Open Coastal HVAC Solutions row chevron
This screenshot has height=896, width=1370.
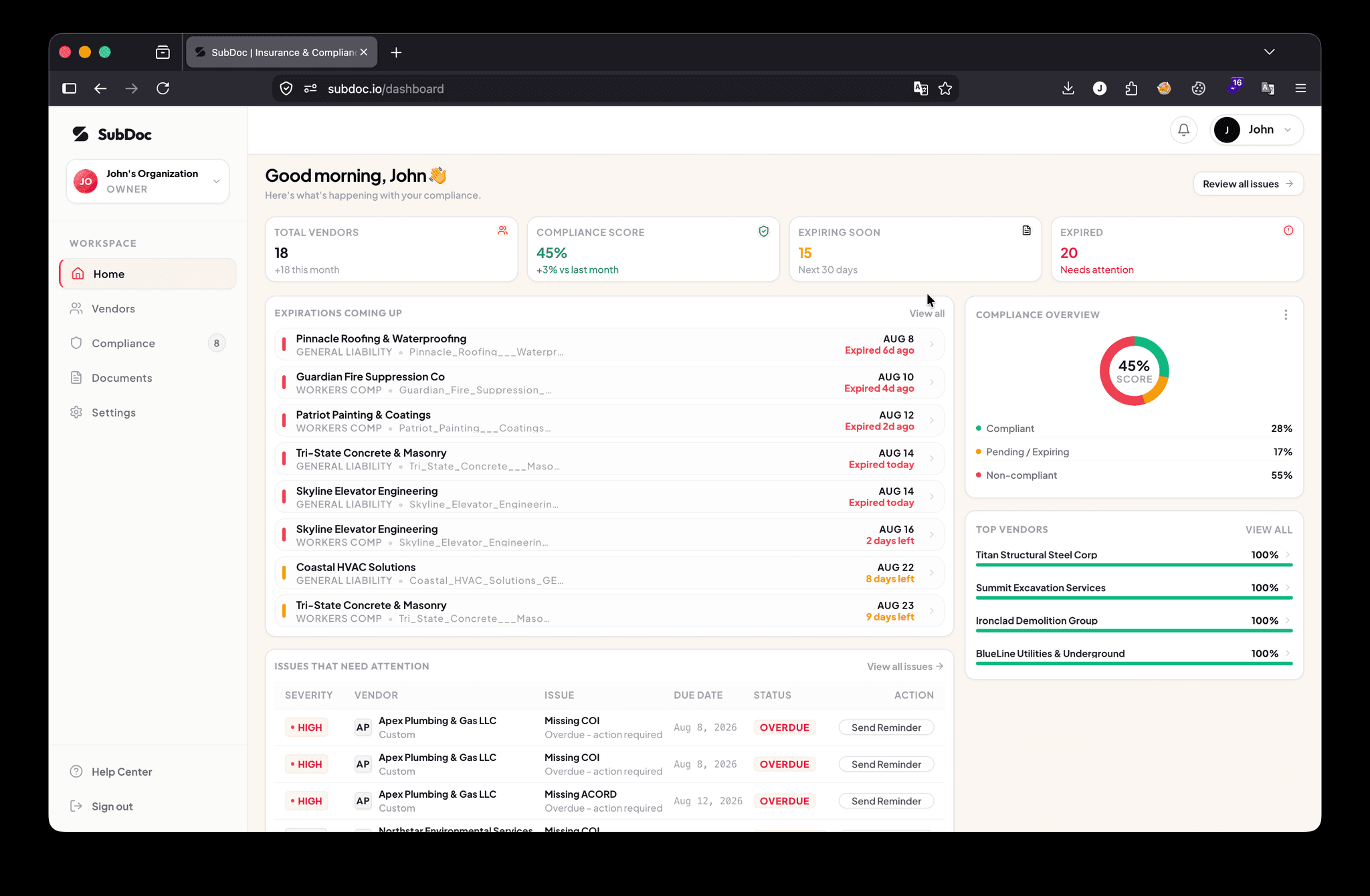(x=932, y=573)
